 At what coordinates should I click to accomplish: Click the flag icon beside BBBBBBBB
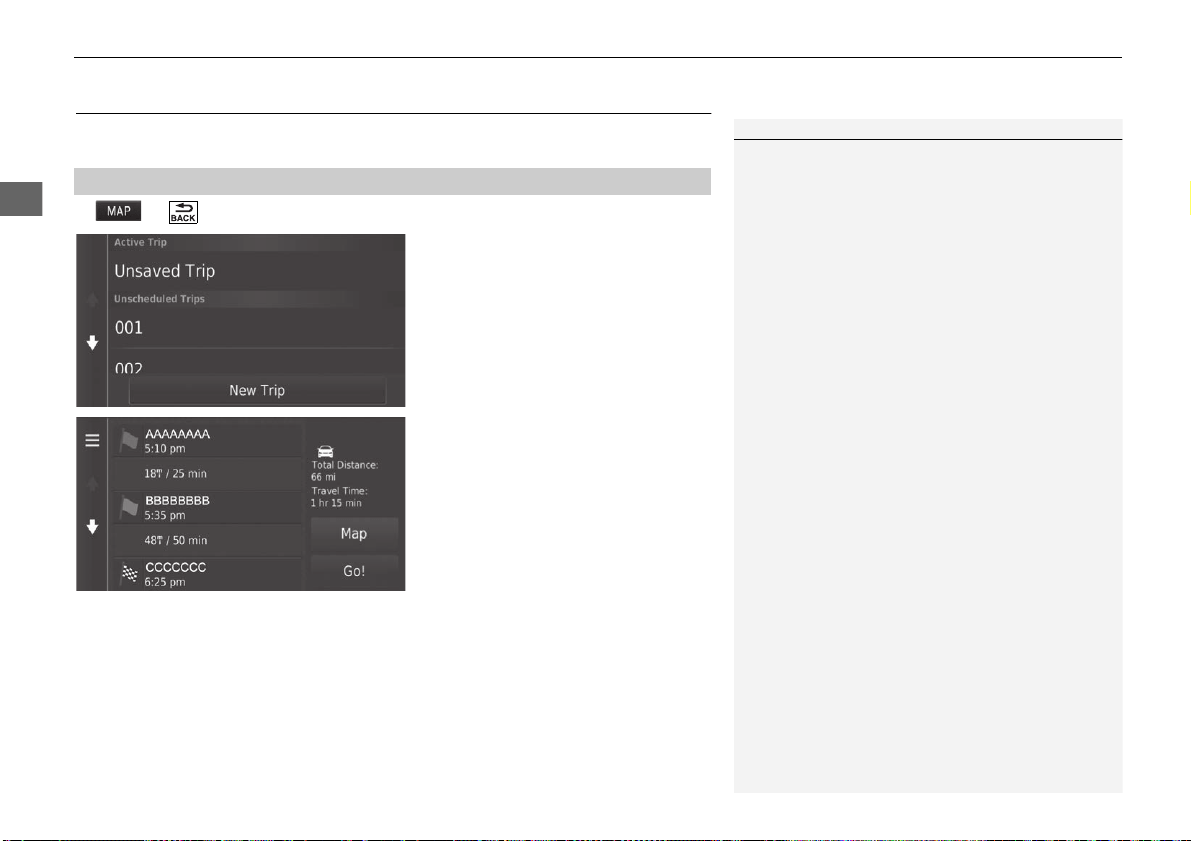click(129, 507)
